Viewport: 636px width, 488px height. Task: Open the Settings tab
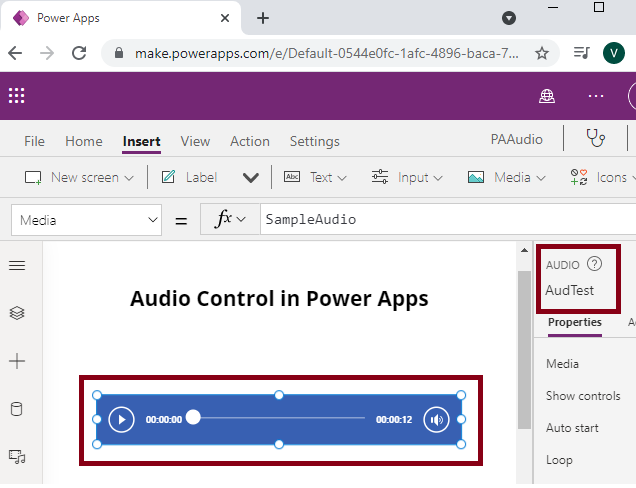point(314,141)
